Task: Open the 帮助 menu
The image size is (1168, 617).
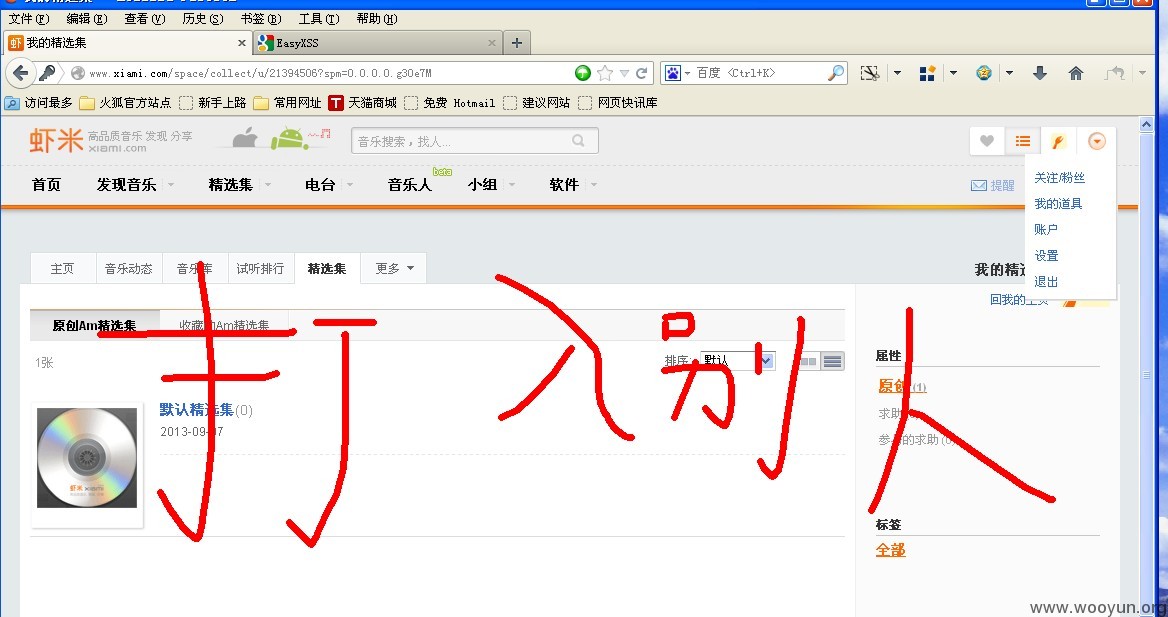Action: click(377, 19)
